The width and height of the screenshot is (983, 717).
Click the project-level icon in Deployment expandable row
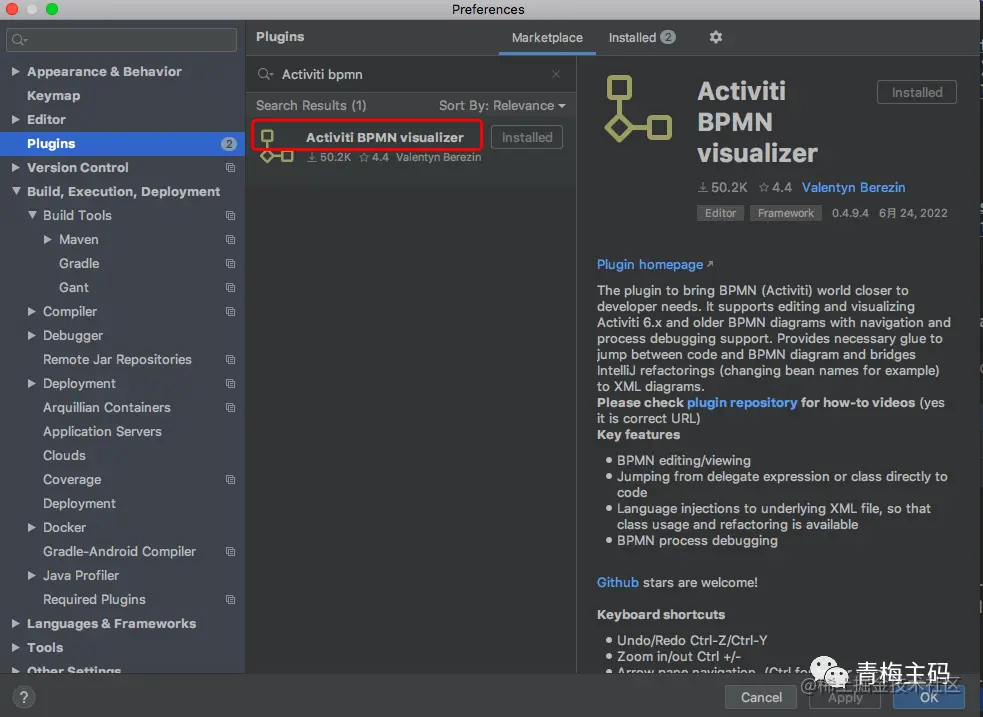[231, 384]
